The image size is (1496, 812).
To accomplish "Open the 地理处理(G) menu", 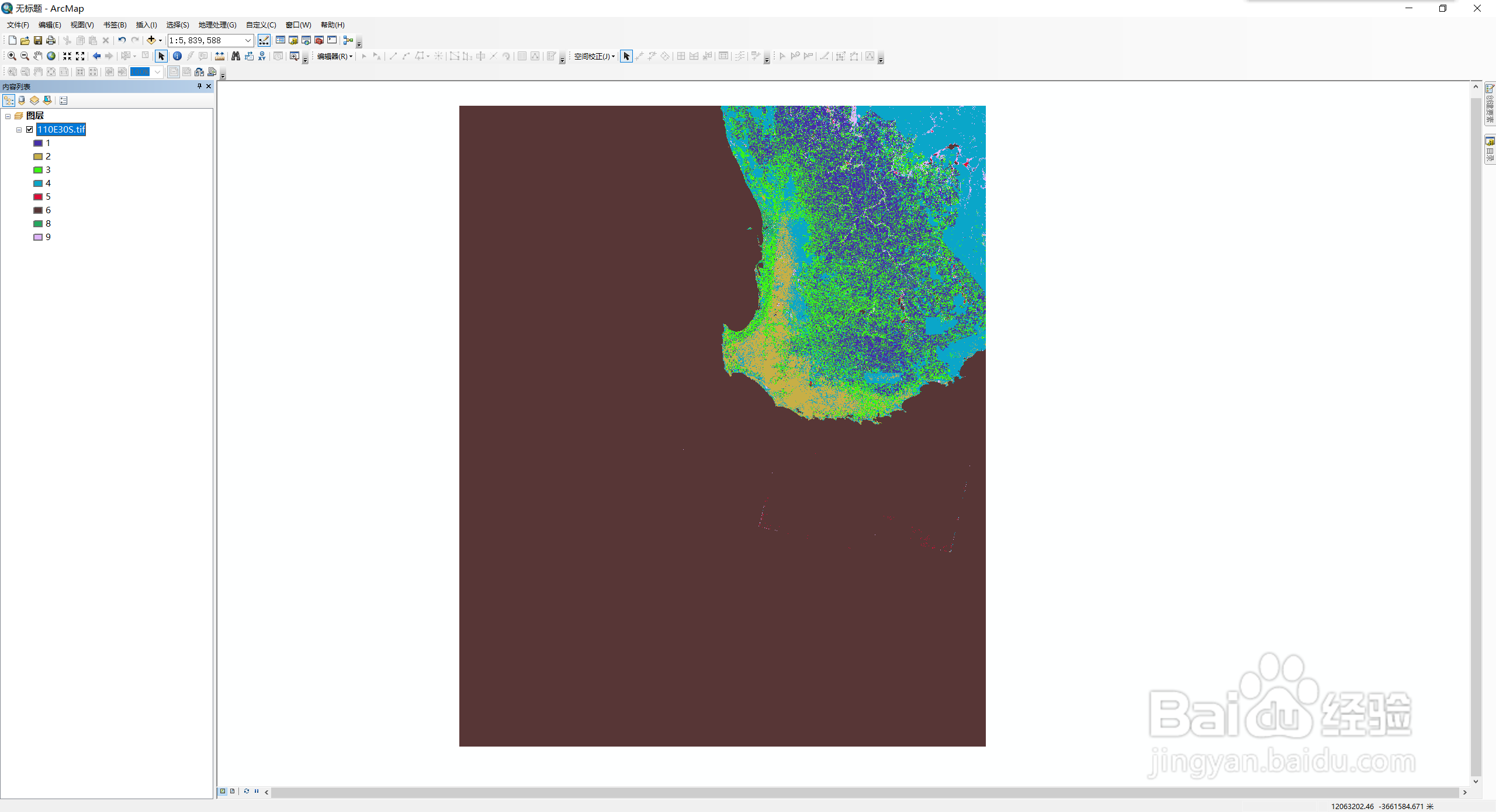I will tap(217, 25).
